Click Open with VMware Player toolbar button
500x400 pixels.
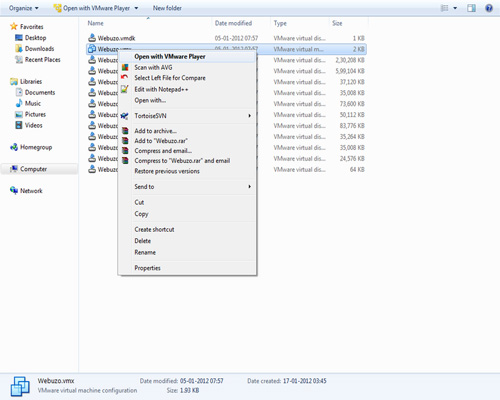[92, 8]
